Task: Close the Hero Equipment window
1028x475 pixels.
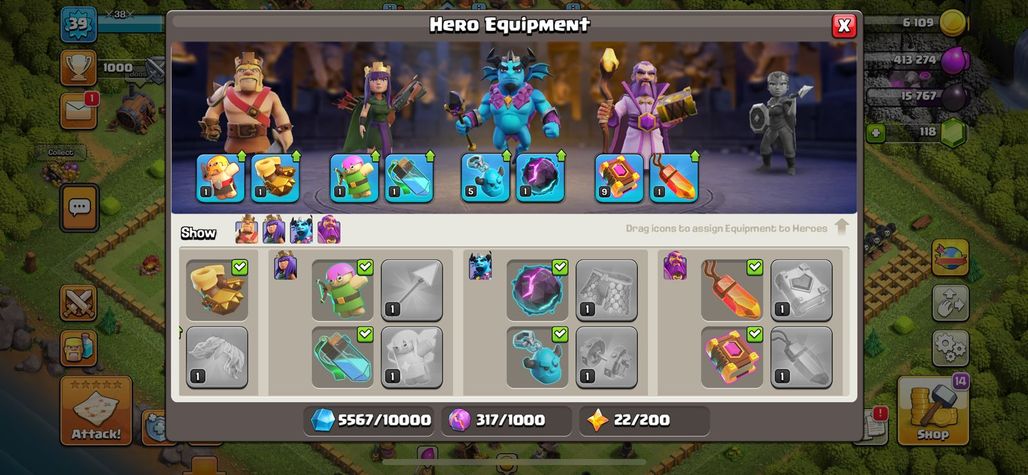Action: [x=844, y=26]
